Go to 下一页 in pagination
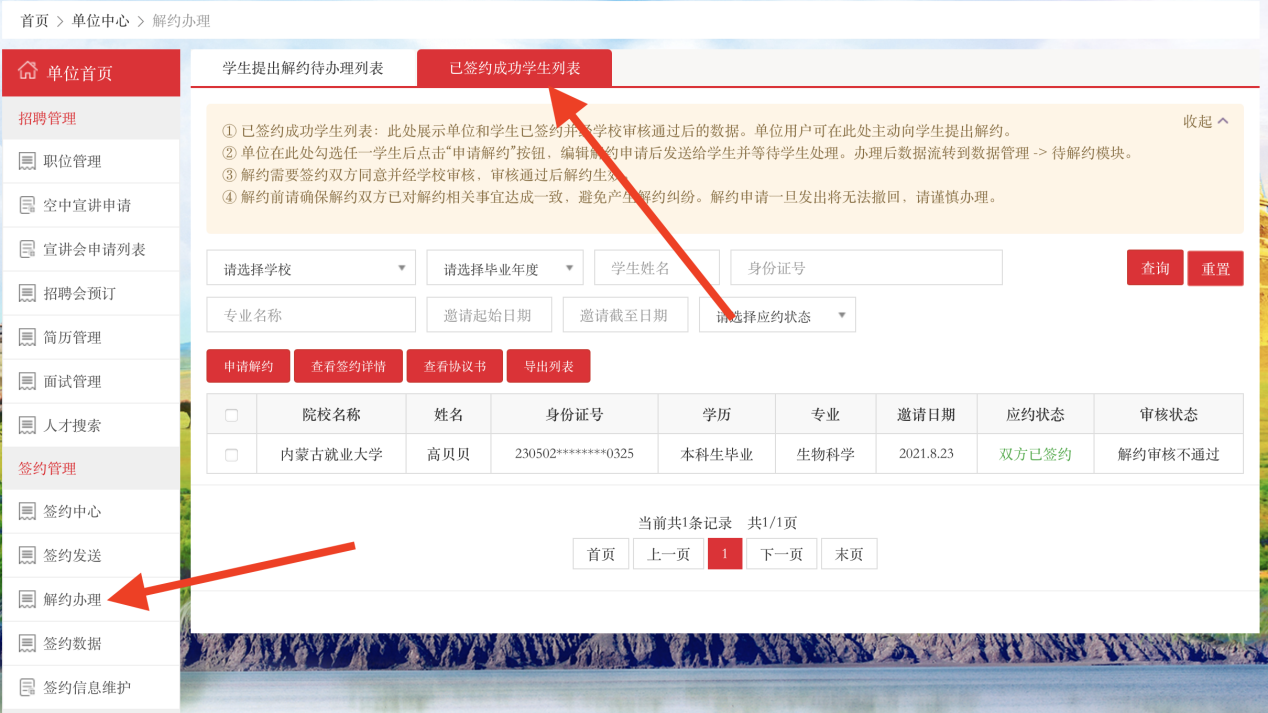The height and width of the screenshot is (713, 1268). pyautogui.click(x=781, y=554)
